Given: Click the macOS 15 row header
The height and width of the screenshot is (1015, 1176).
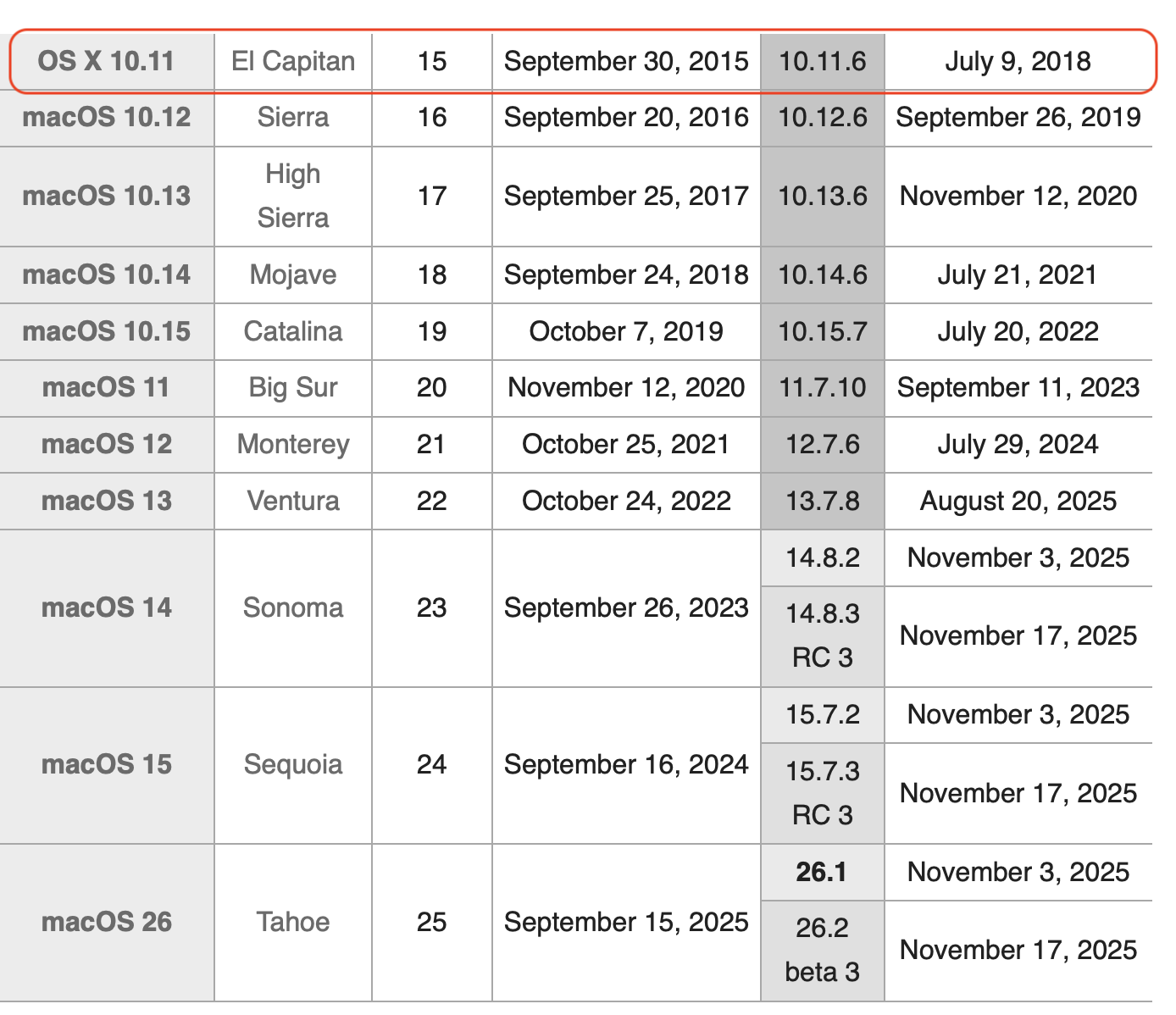Looking at the screenshot, I should (x=107, y=765).
